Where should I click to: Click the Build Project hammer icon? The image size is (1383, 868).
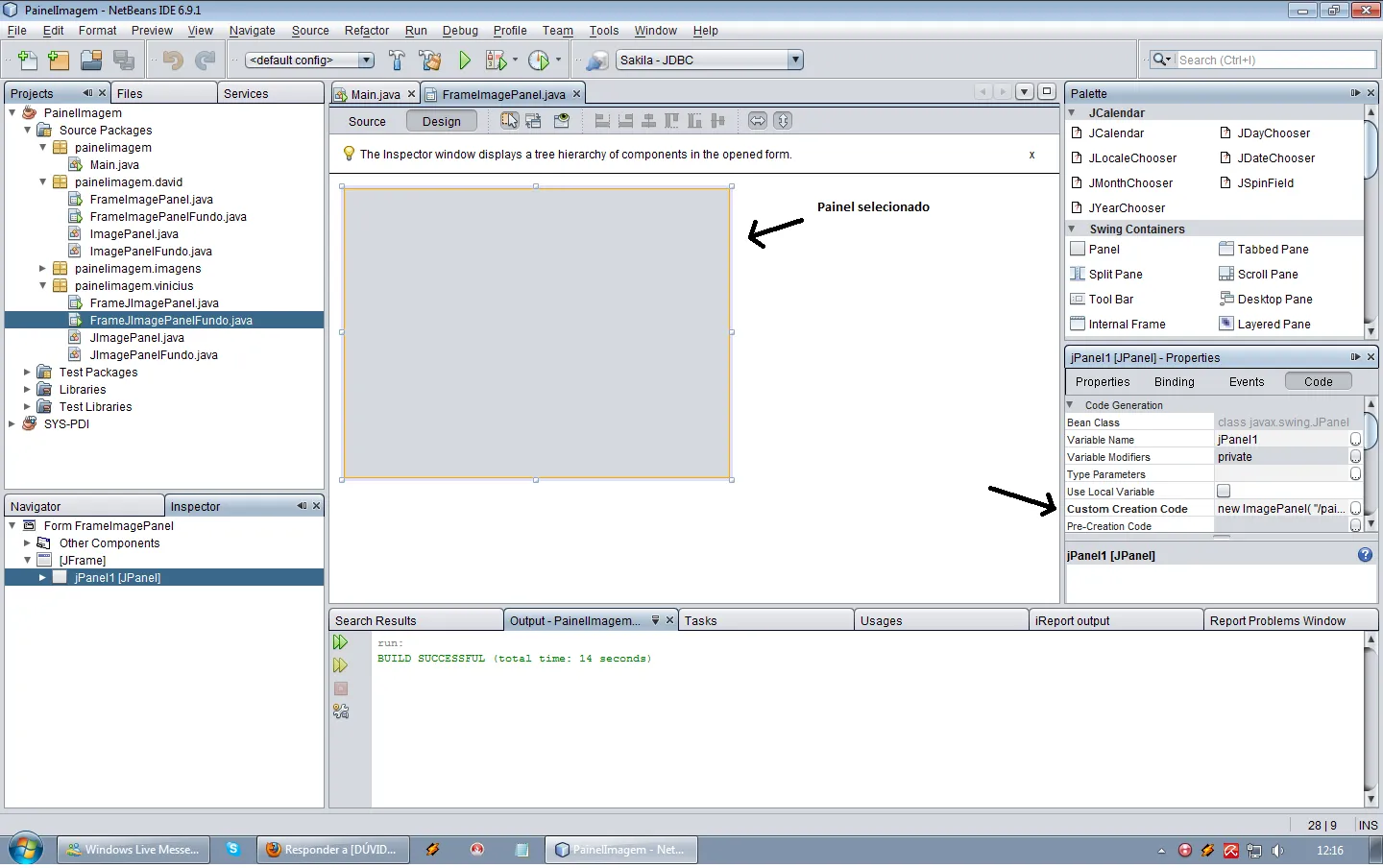click(x=397, y=60)
